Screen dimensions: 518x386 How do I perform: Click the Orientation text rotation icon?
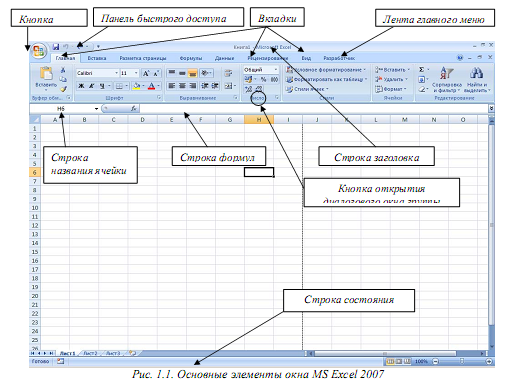coord(205,73)
